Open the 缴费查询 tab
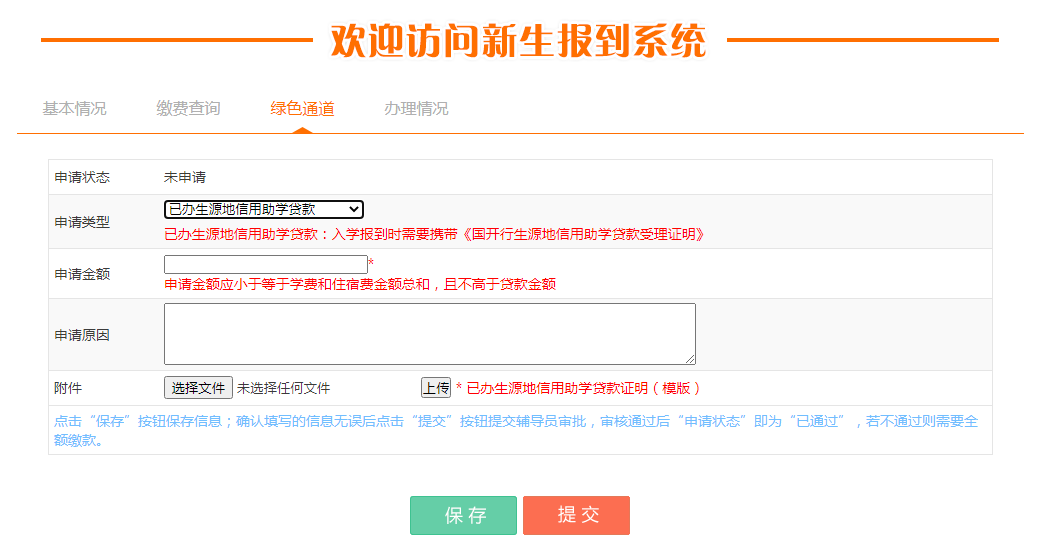The height and width of the screenshot is (541, 1046). (188, 108)
